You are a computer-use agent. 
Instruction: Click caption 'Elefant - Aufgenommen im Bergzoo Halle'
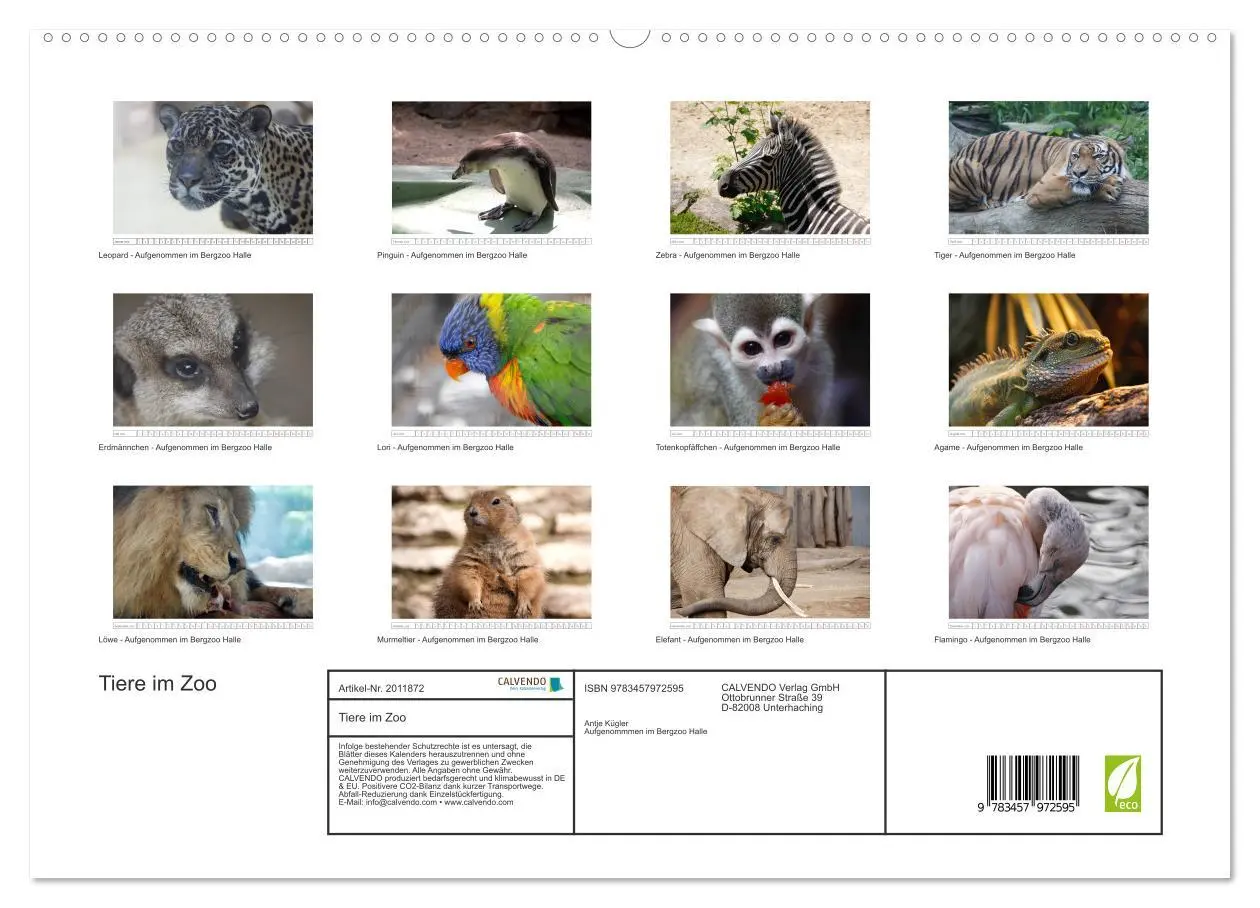click(730, 639)
